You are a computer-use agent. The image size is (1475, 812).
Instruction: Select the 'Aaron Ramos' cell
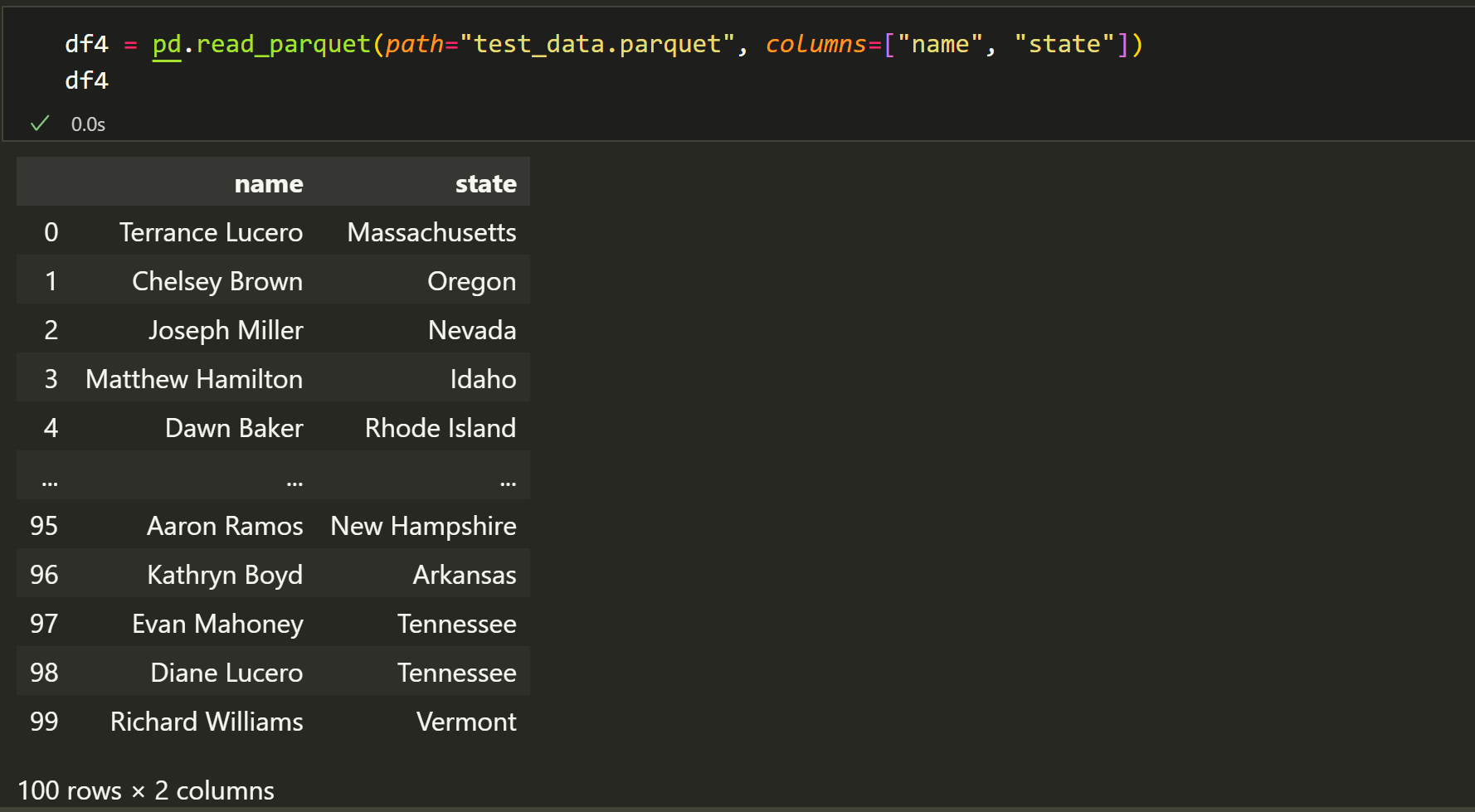point(225,526)
